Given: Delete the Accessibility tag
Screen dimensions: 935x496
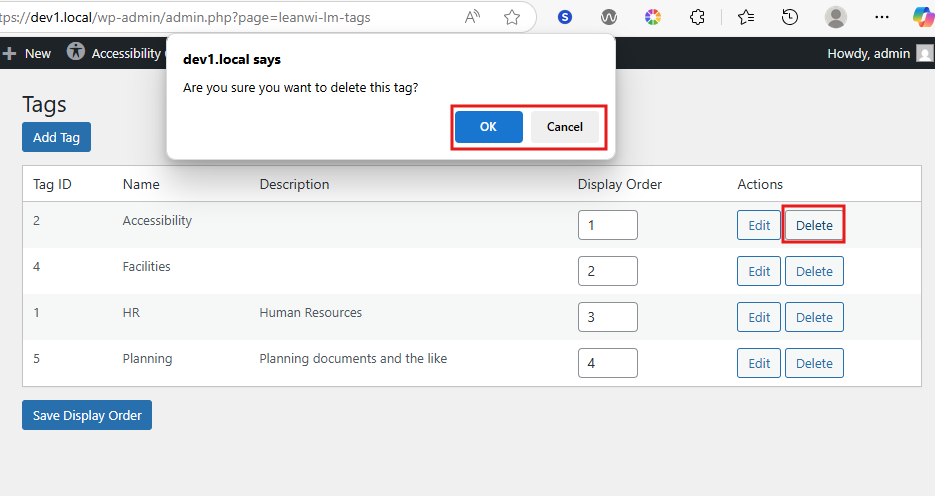Looking at the screenshot, I should (814, 225).
